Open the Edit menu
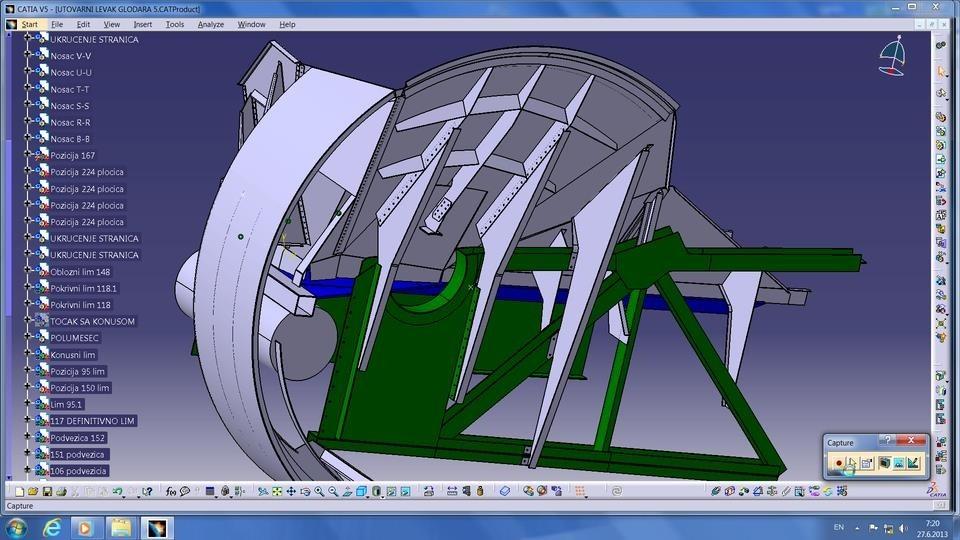This screenshot has height=540, width=960. (83, 24)
